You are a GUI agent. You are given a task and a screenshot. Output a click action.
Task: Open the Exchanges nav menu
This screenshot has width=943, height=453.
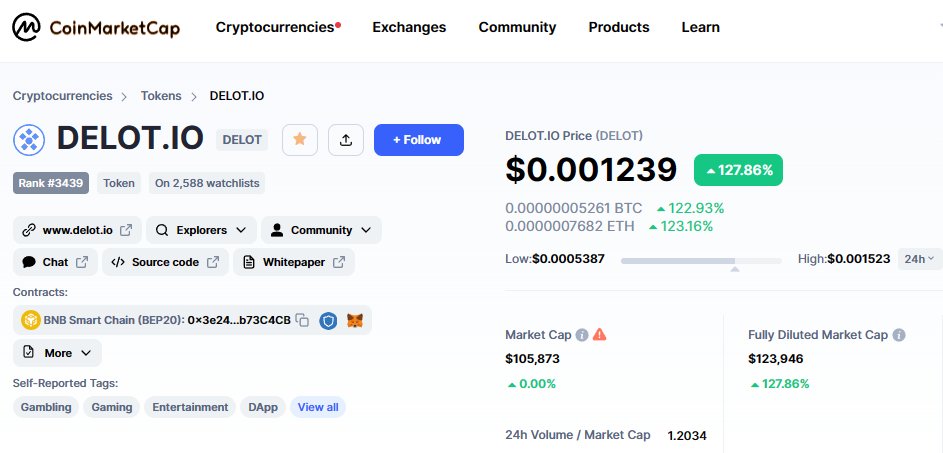409,27
